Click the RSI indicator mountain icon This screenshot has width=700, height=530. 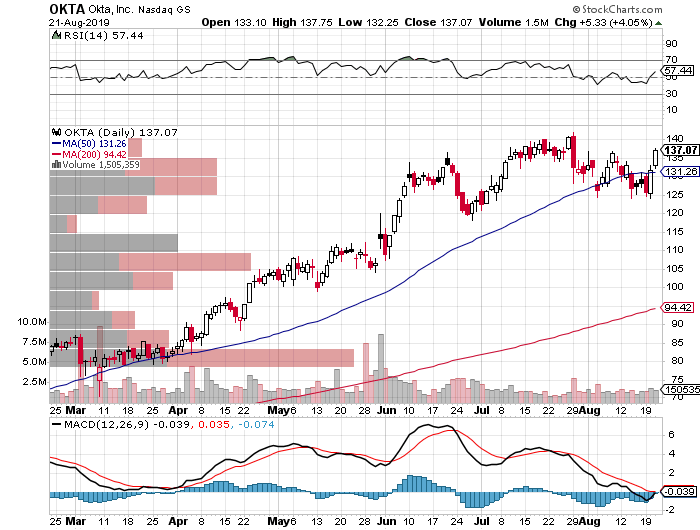pyautogui.click(x=56, y=35)
